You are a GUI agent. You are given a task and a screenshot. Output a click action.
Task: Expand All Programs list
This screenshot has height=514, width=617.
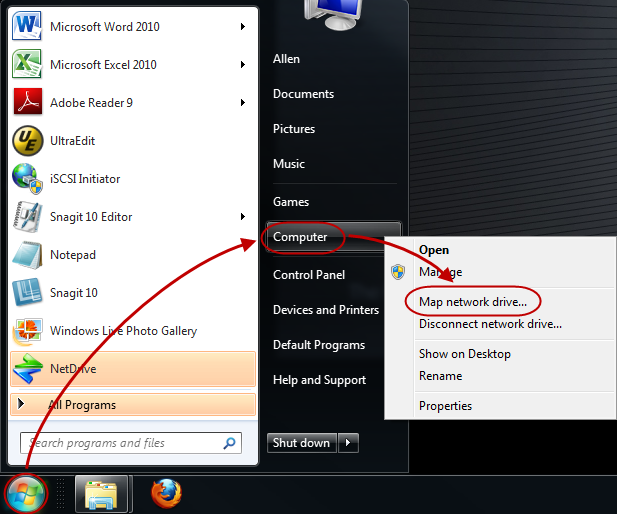(x=133, y=405)
